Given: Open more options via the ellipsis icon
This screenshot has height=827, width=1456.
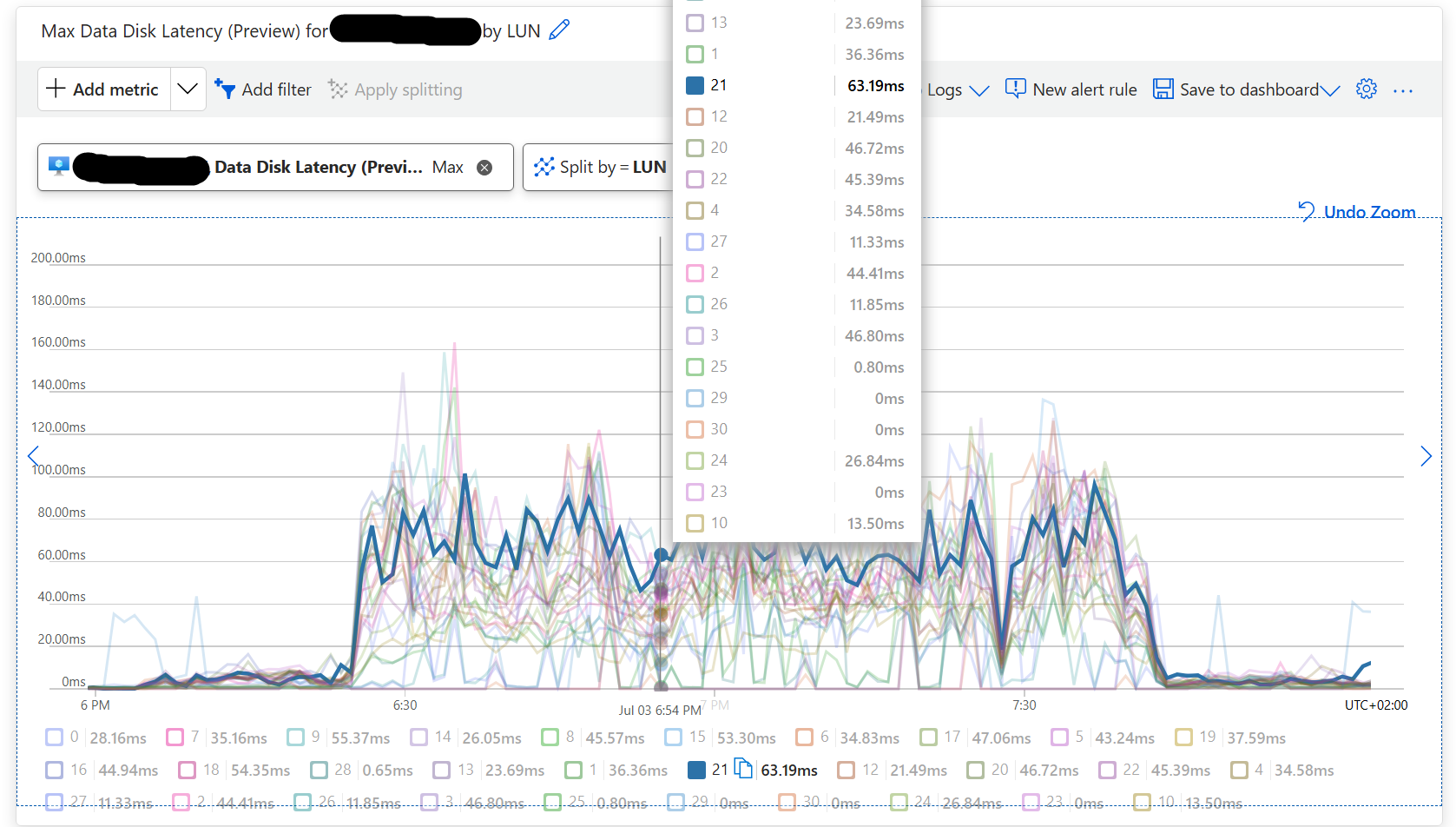Looking at the screenshot, I should [x=1403, y=89].
